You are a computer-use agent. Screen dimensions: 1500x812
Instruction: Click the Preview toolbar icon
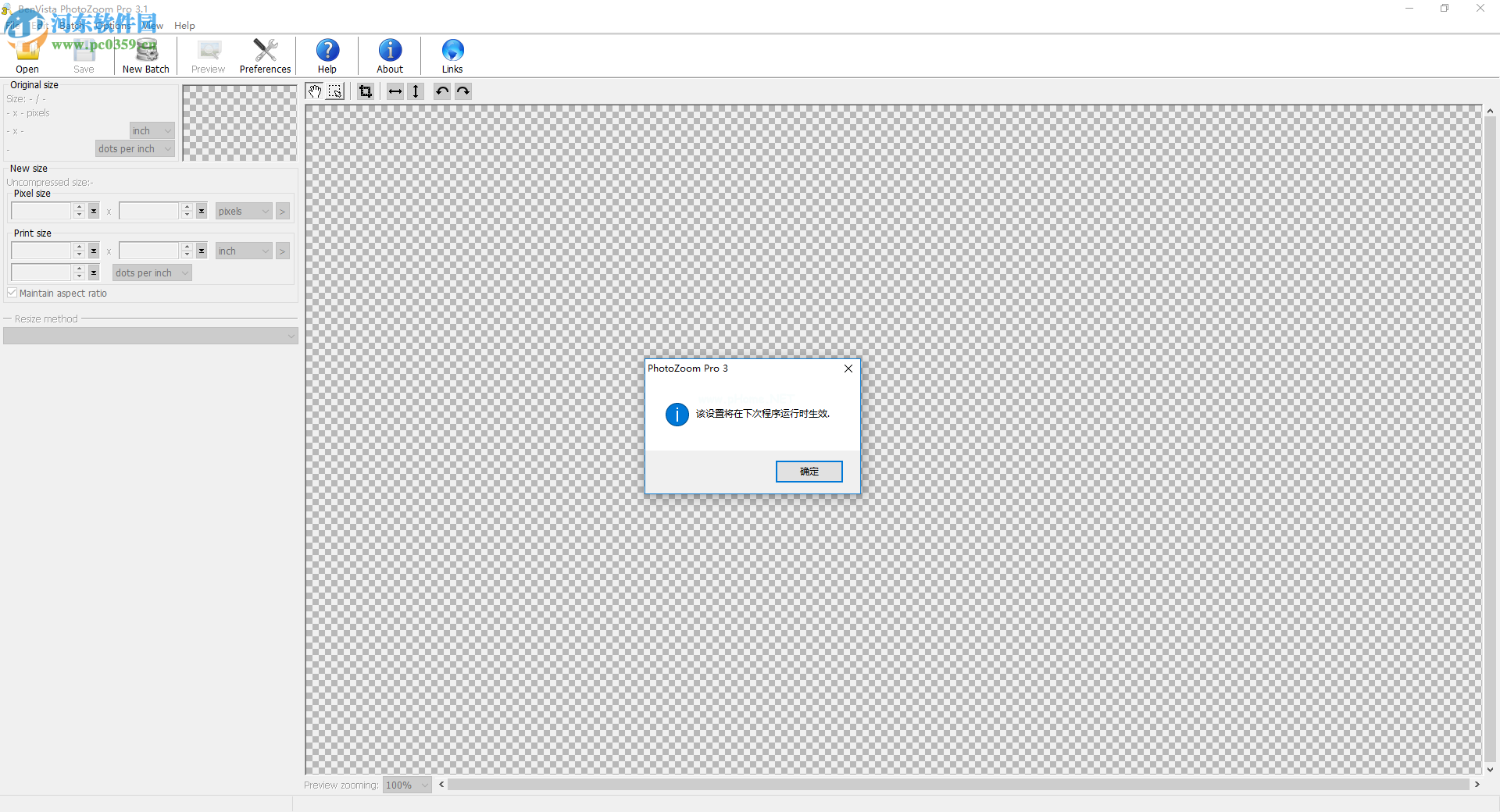pos(208,56)
